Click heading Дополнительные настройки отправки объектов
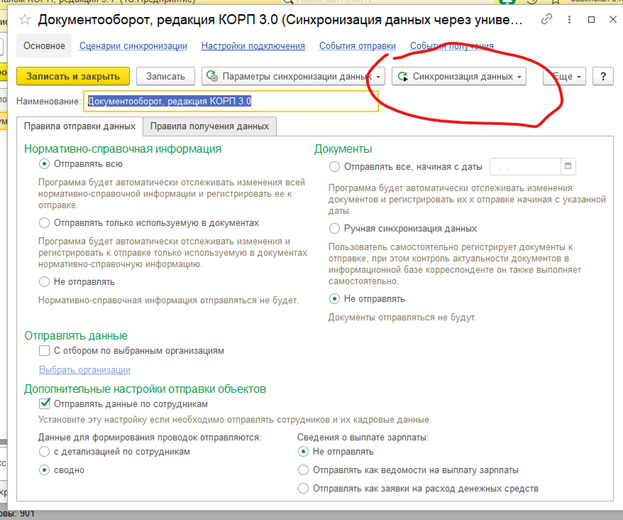The width and height of the screenshot is (623, 520). coord(145,389)
